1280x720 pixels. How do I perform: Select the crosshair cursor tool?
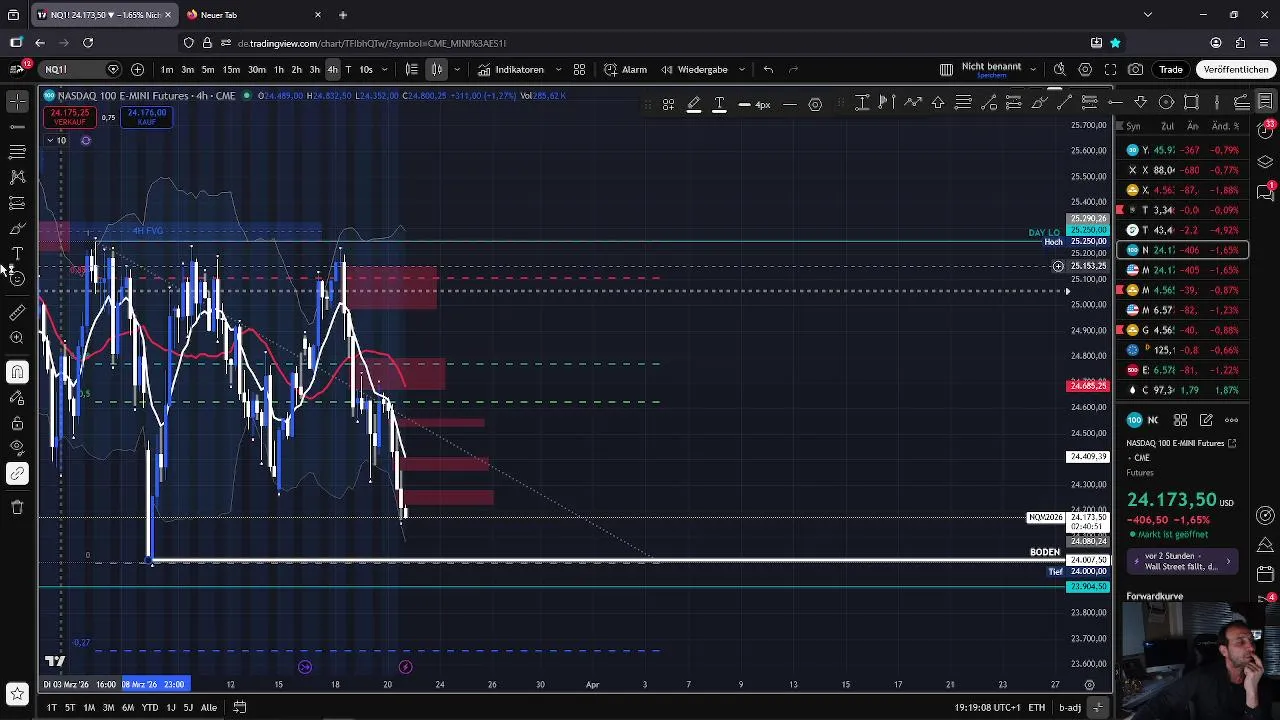coord(17,101)
